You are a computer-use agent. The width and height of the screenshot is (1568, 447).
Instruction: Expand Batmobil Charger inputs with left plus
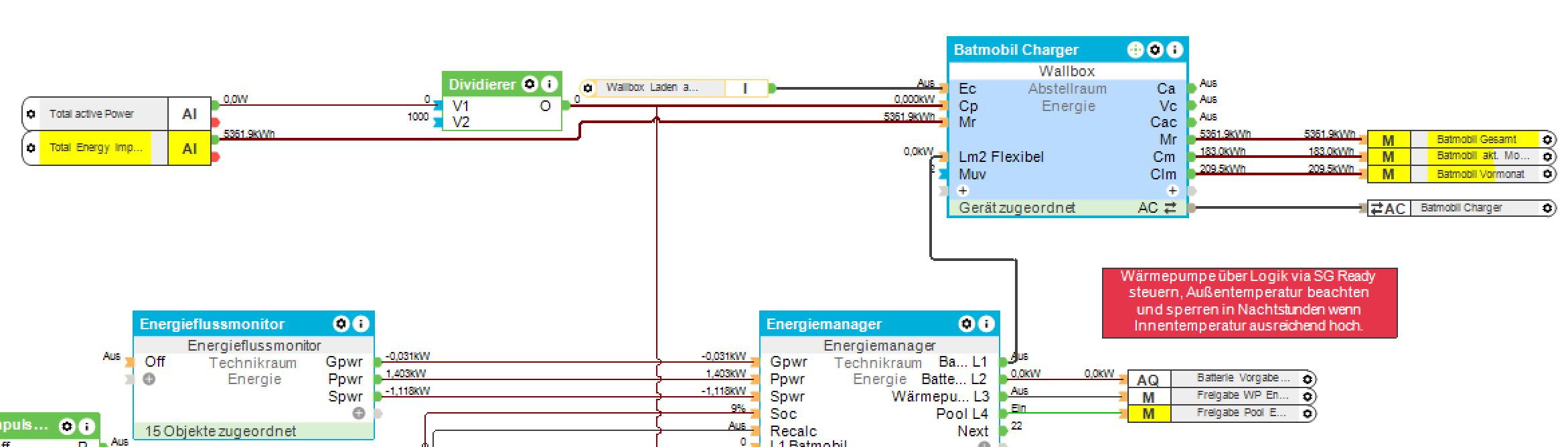963,191
